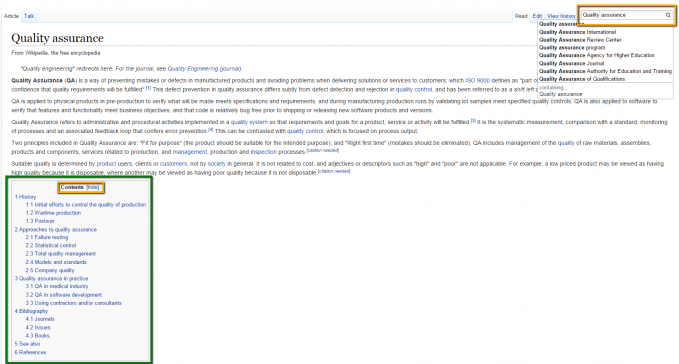Jump to 4.2 Issues
Image resolution: width=679 pixels, height=364 pixels.
tap(38, 328)
